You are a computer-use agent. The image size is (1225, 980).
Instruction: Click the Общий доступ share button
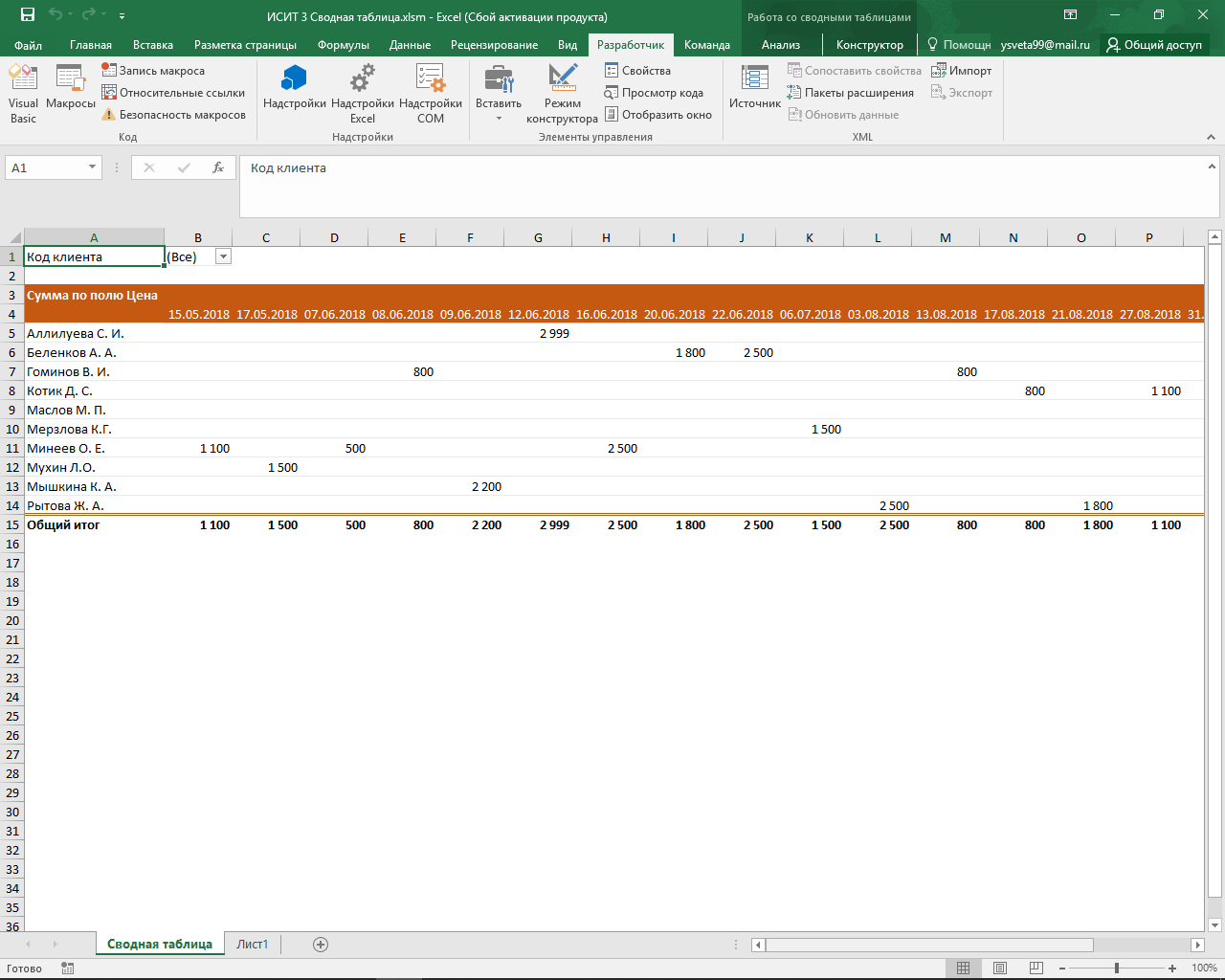[1154, 45]
